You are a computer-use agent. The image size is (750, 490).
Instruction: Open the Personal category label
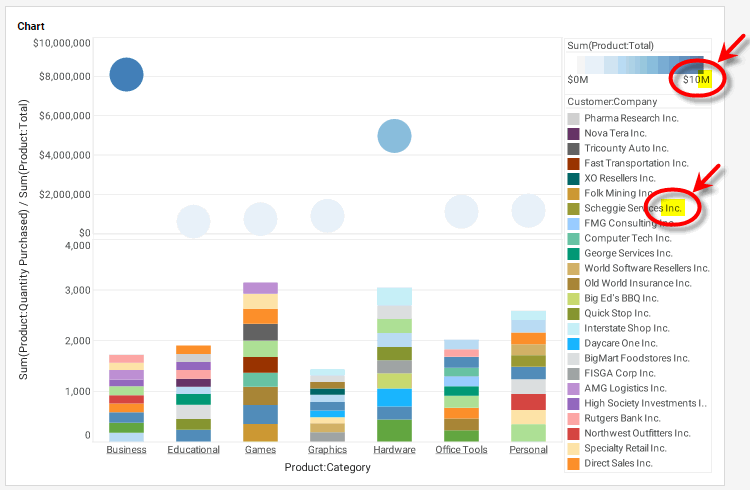[x=528, y=450]
